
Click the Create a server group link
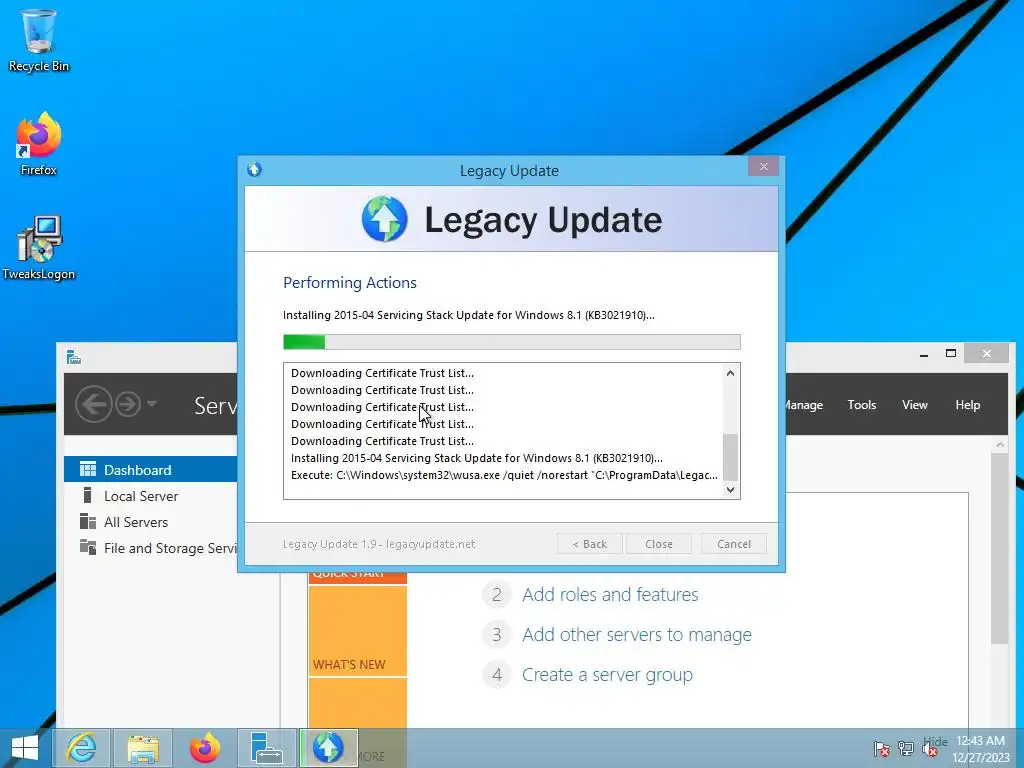[607, 675]
